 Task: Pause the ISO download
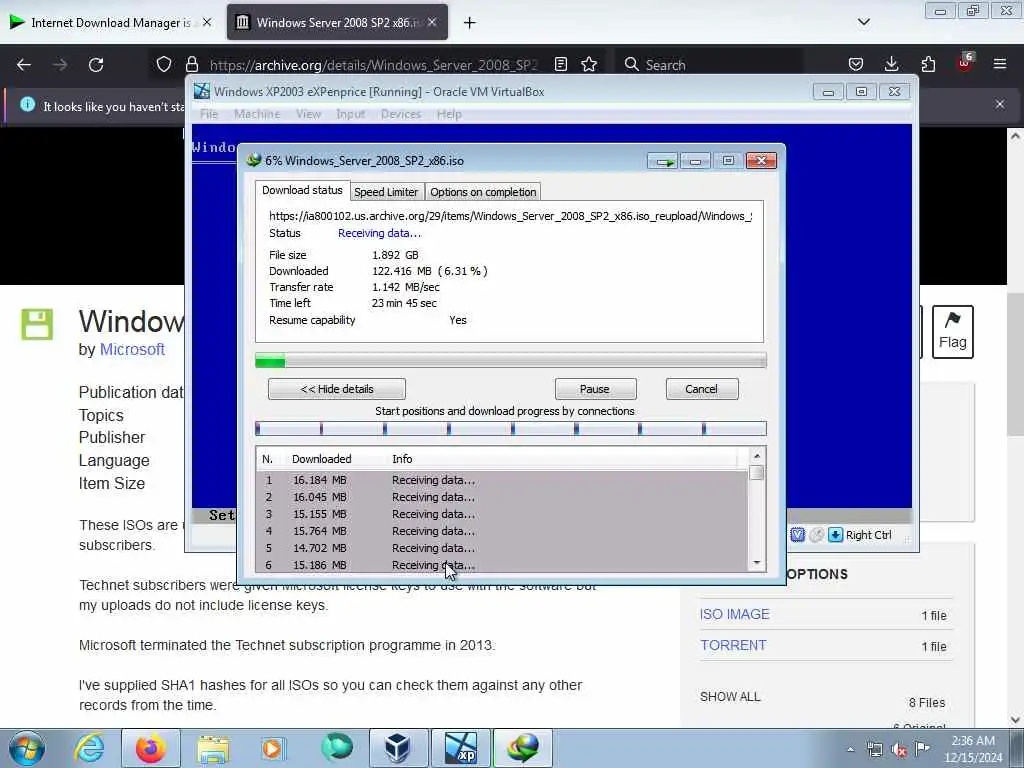595,389
